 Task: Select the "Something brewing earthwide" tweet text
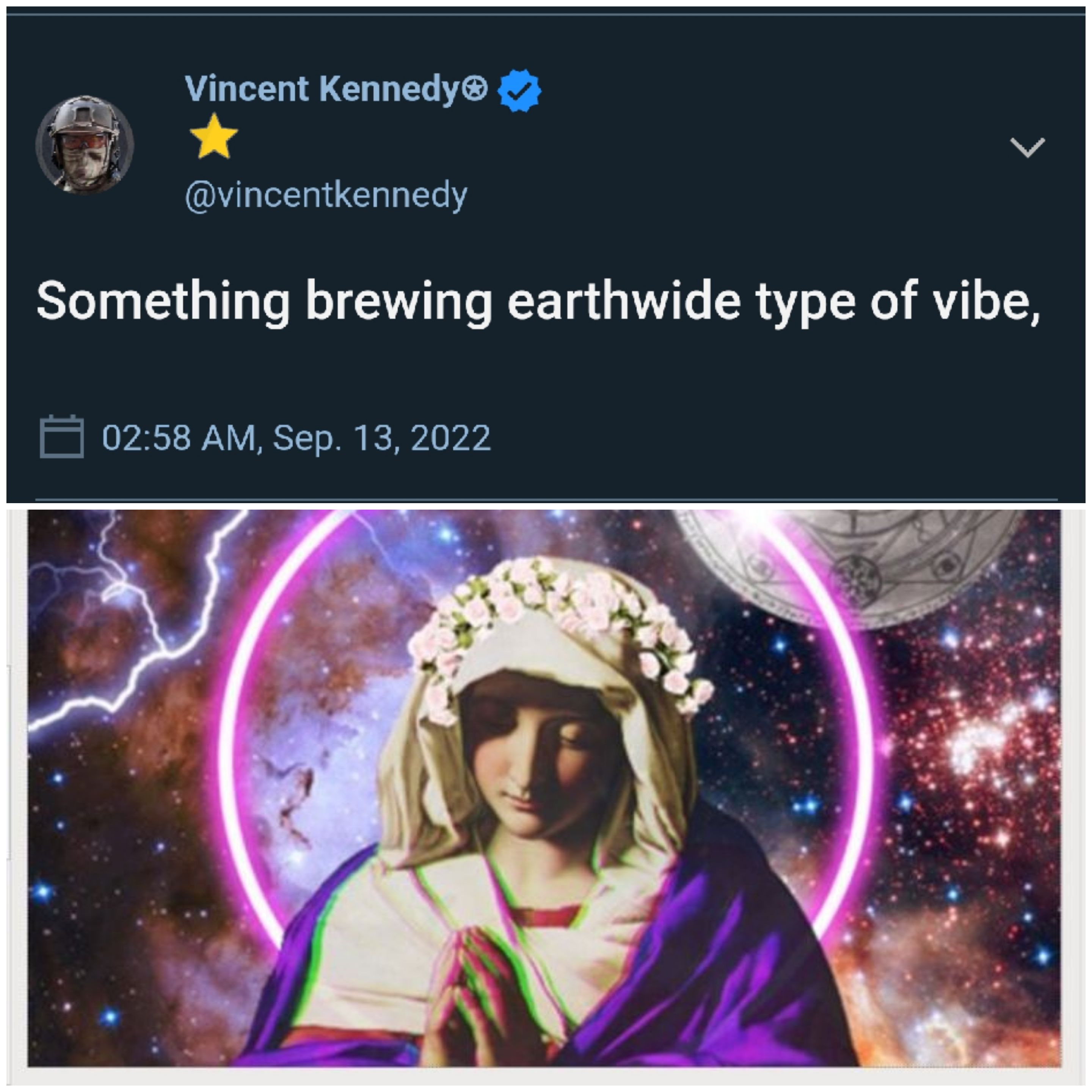[x=537, y=302]
